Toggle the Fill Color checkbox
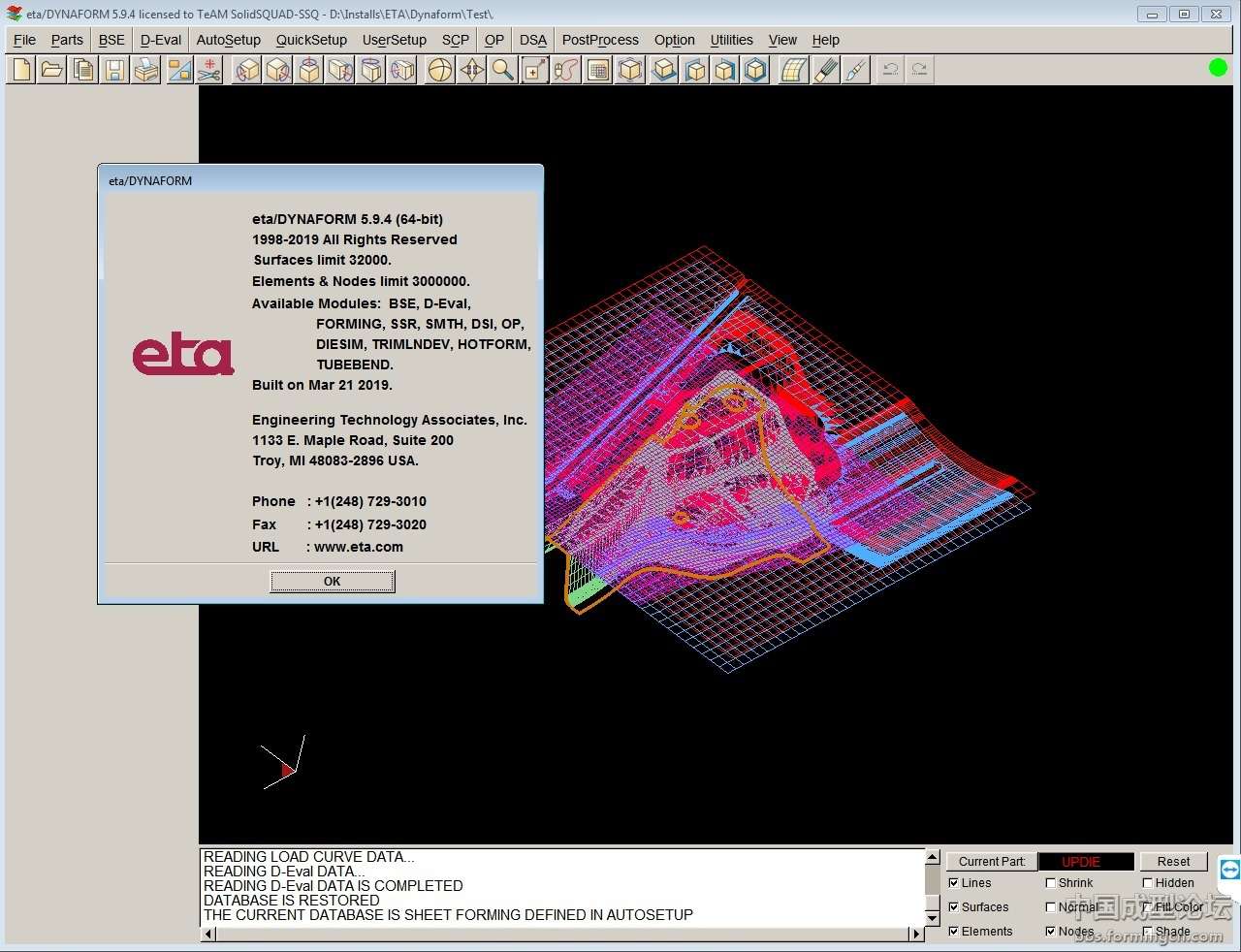Image resolution: width=1241 pixels, height=952 pixels. [1148, 907]
